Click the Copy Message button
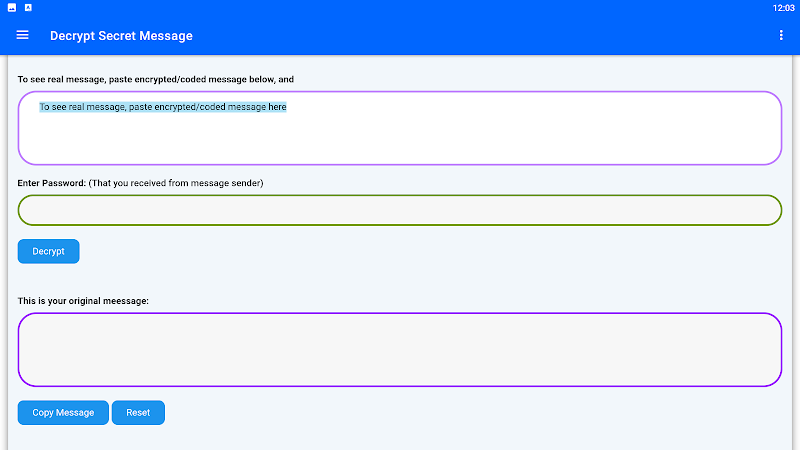Screen dimensions: 800x450 [x=63, y=413]
